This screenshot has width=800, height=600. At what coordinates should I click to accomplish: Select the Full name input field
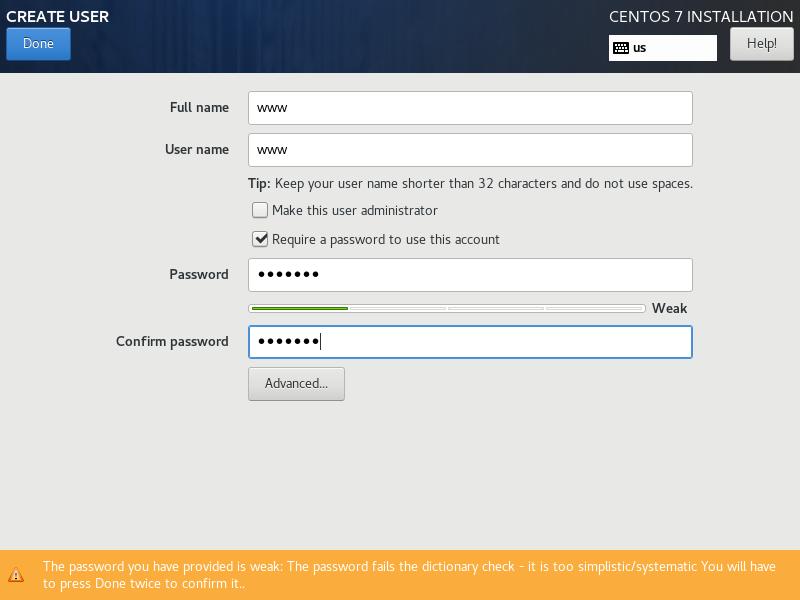click(x=470, y=107)
